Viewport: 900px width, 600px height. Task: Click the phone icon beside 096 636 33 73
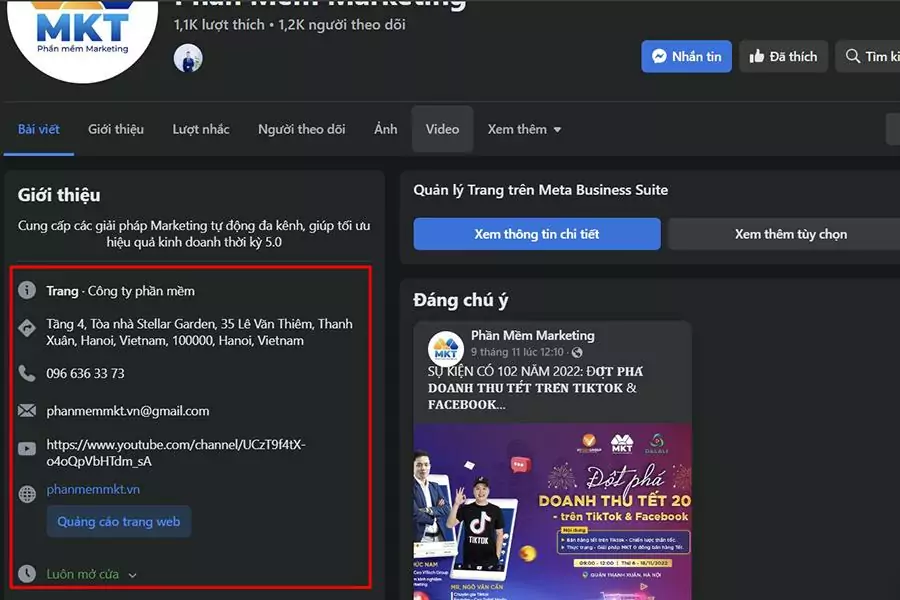27,373
